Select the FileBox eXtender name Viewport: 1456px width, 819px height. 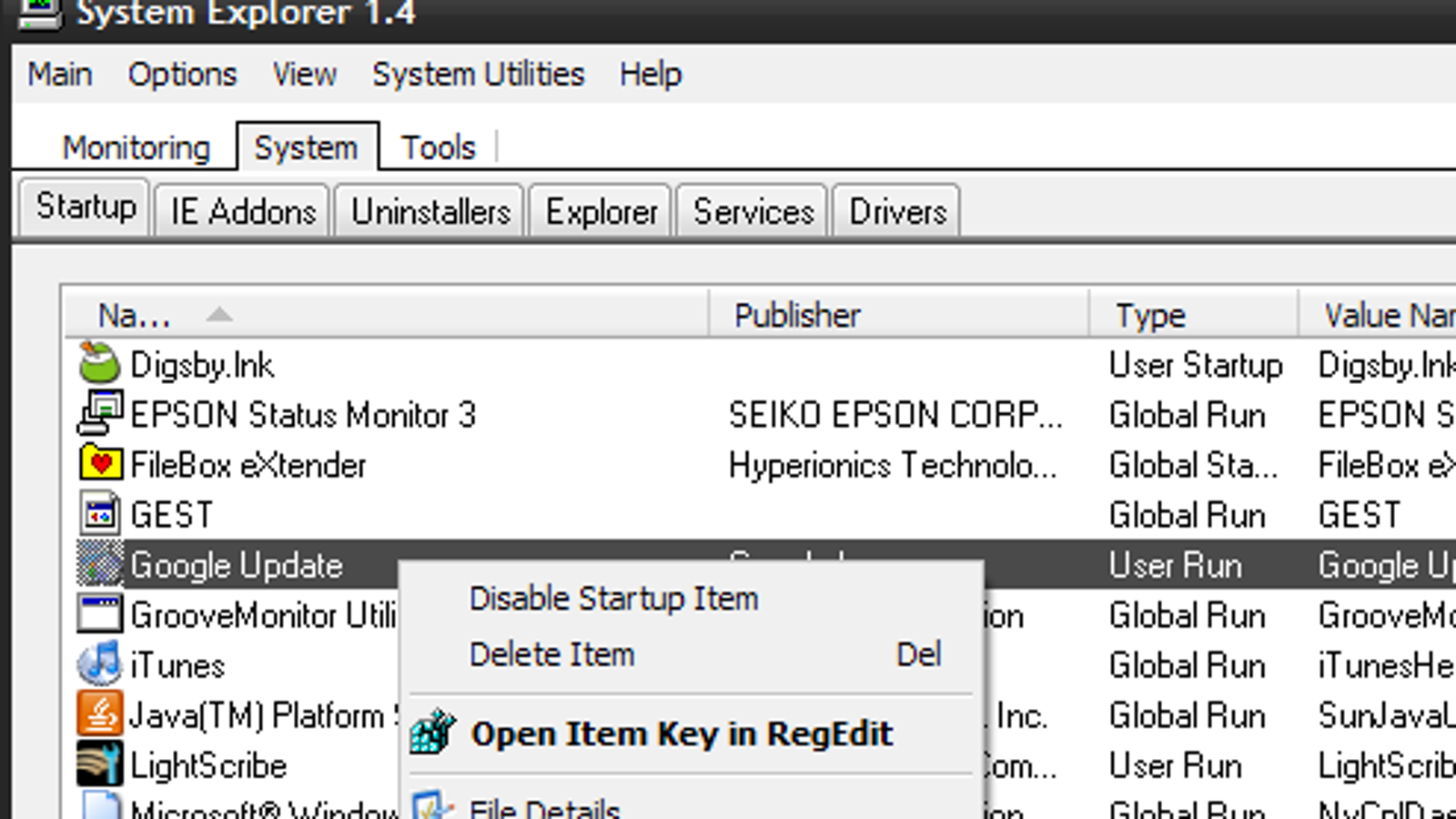click(x=248, y=465)
